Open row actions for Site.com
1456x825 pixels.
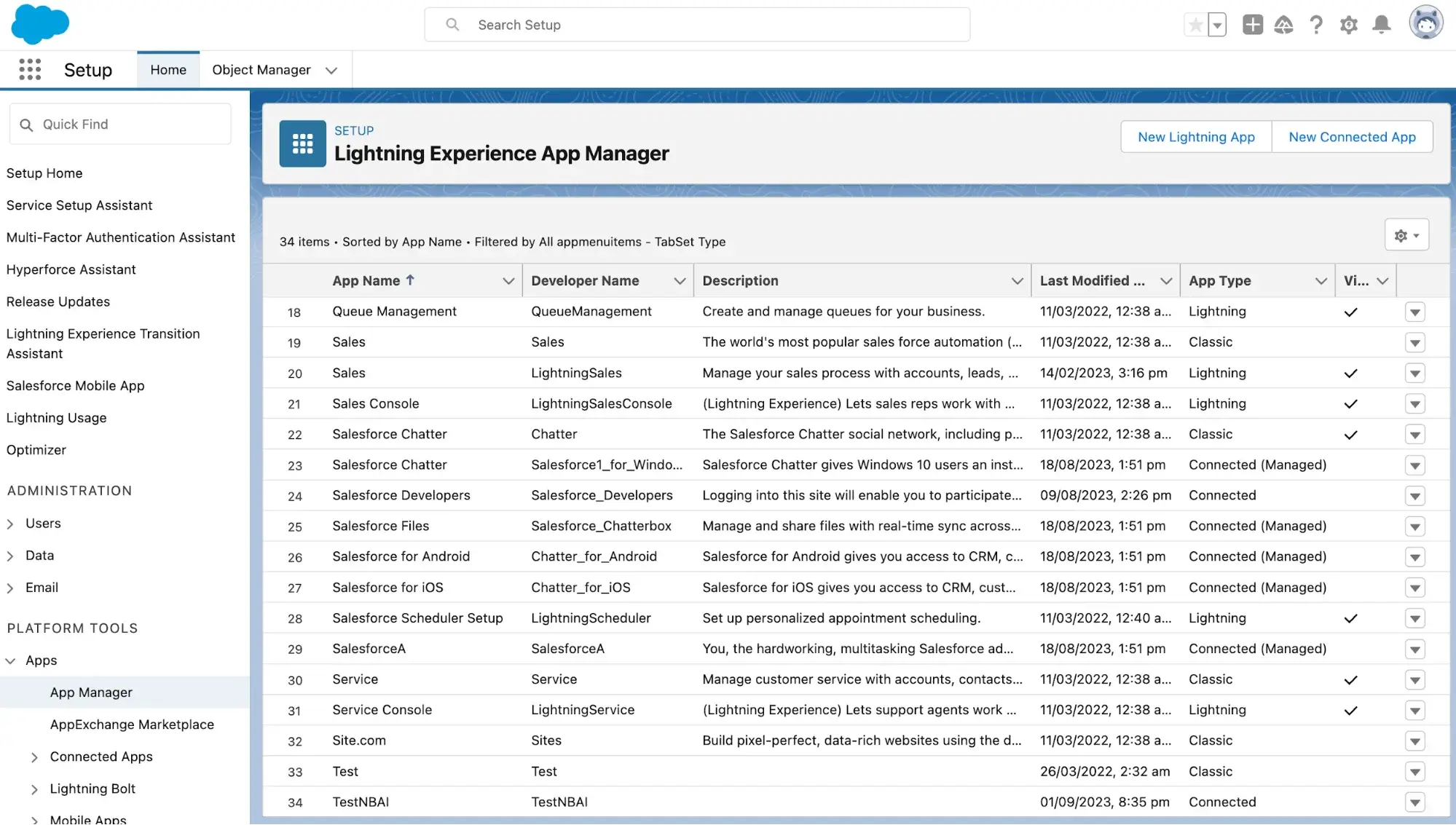(1414, 742)
